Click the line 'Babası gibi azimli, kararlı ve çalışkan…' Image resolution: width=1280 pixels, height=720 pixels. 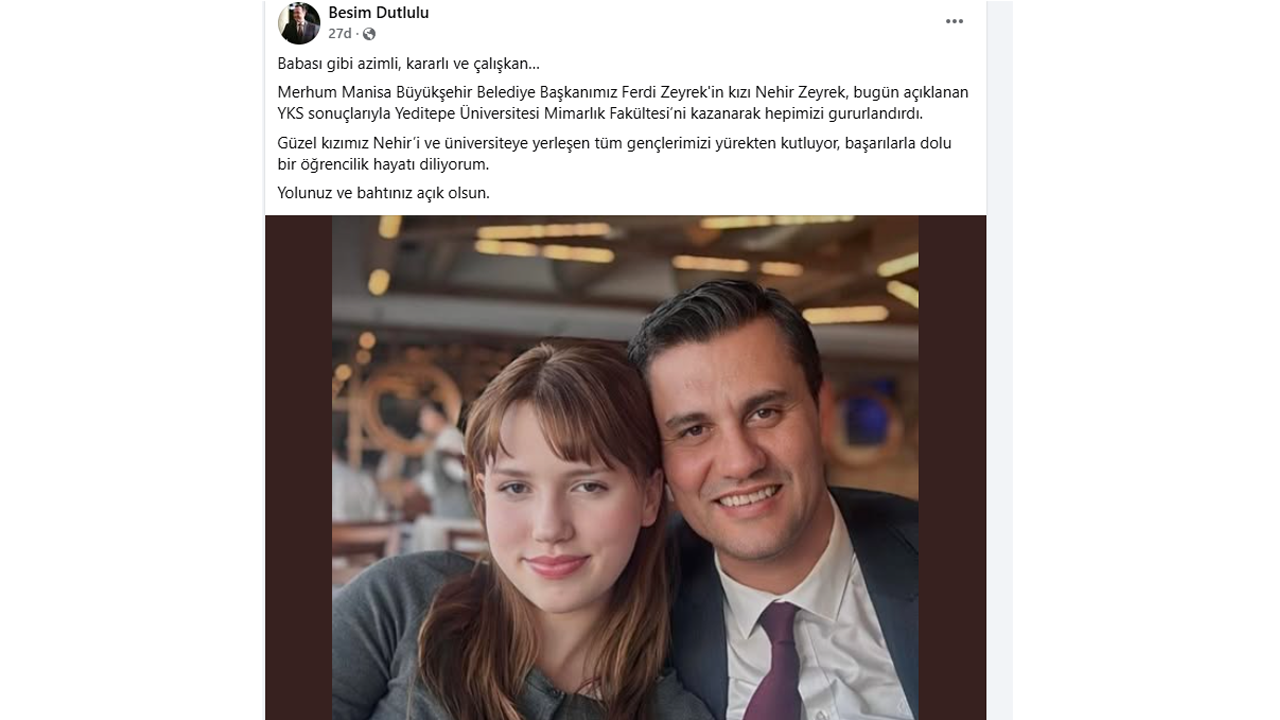(x=408, y=64)
